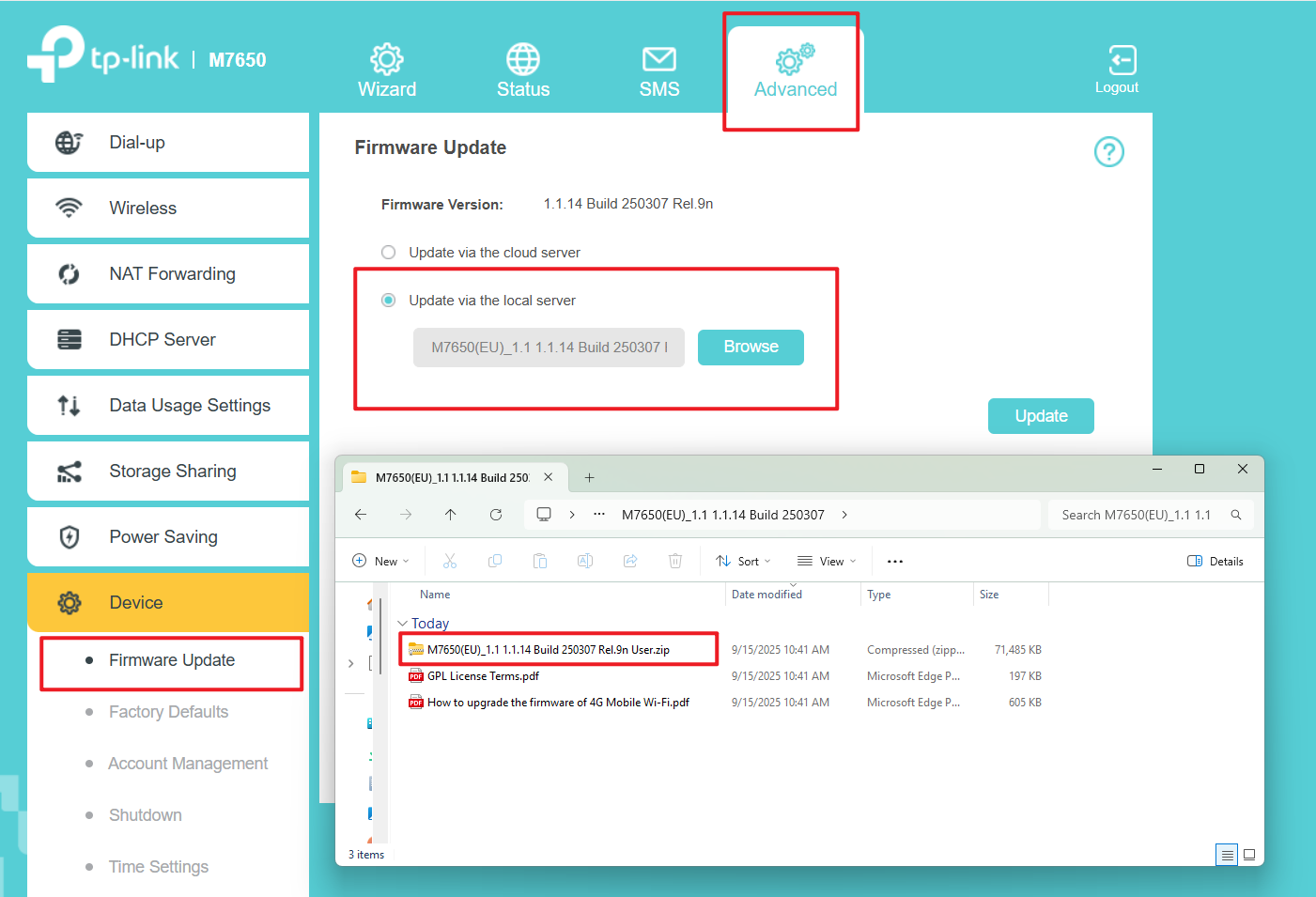1316x897 pixels.
Task: Click the Browse button
Action: (x=751, y=348)
